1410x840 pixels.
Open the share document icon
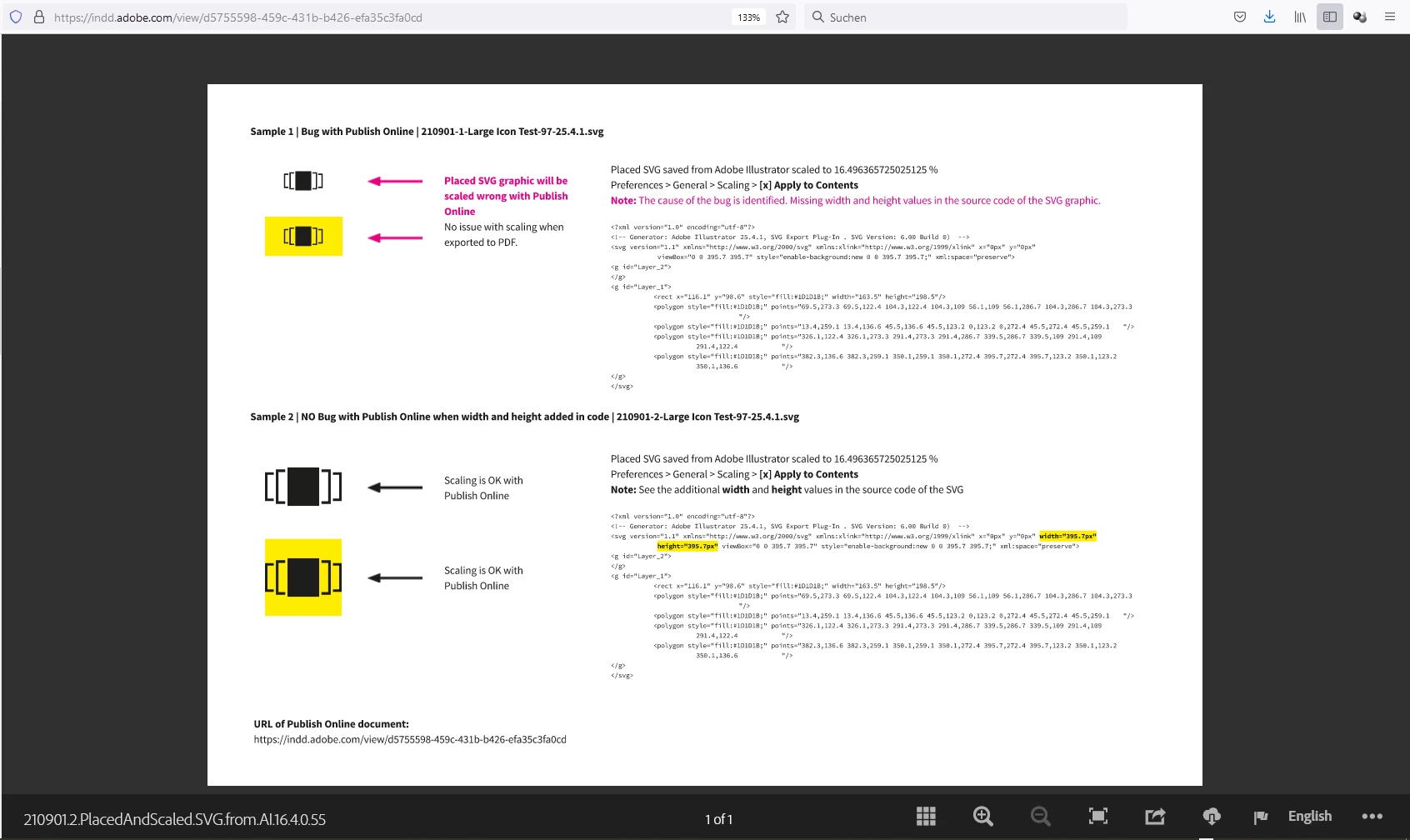[1155, 817]
